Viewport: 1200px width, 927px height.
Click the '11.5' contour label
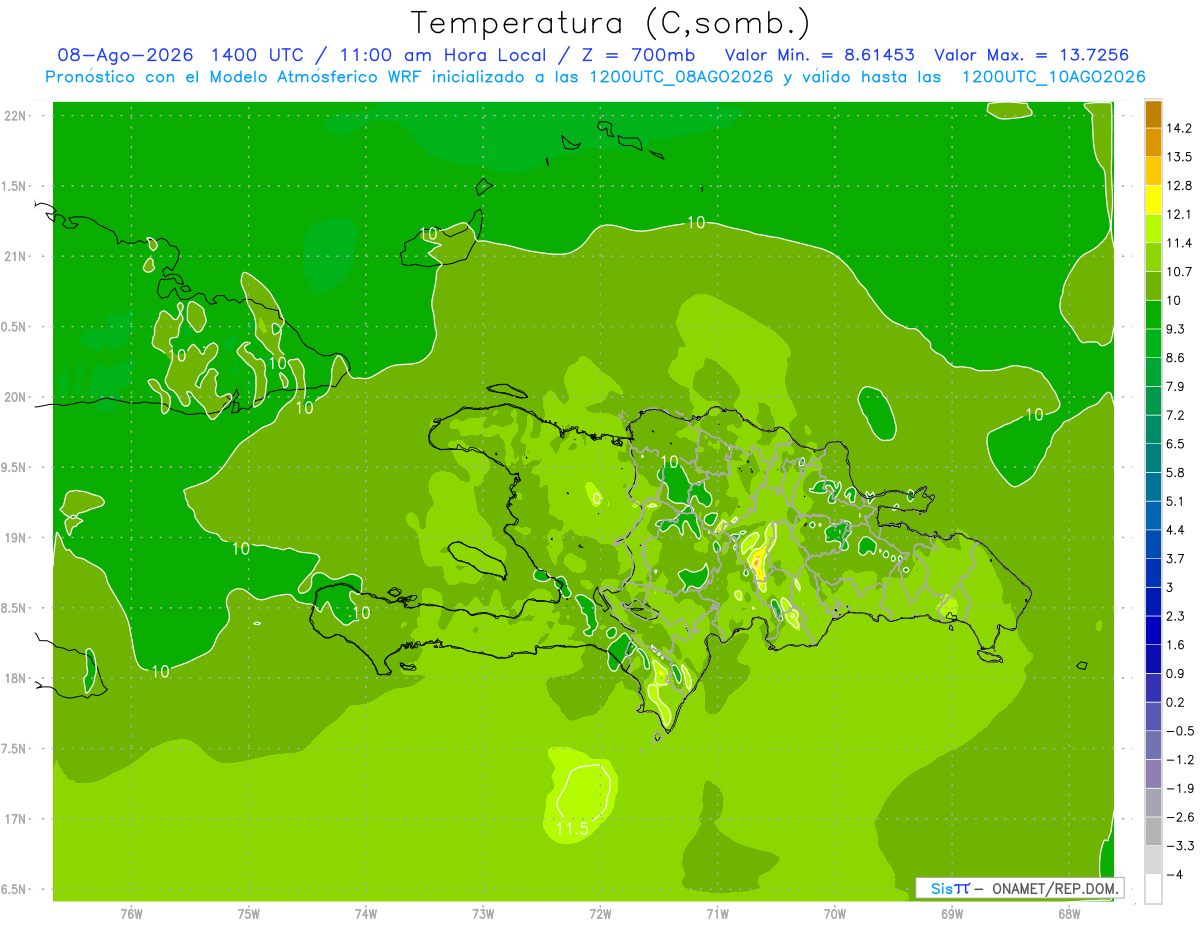pyautogui.click(x=571, y=829)
